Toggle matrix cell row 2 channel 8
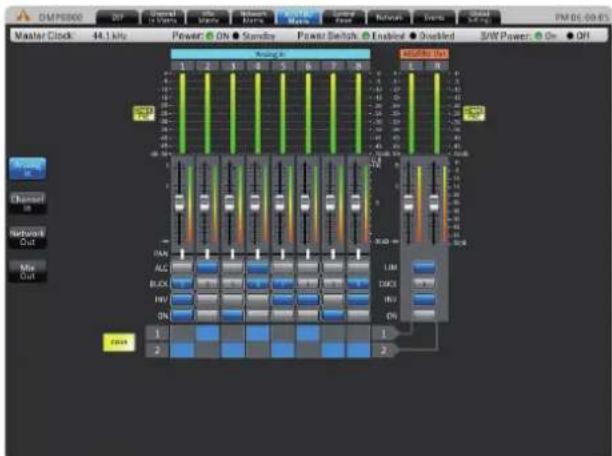The image size is (612, 456). (358, 350)
